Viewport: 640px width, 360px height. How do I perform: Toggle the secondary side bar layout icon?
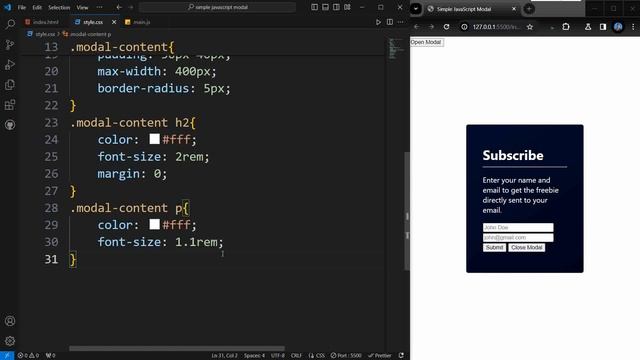[336, 7]
